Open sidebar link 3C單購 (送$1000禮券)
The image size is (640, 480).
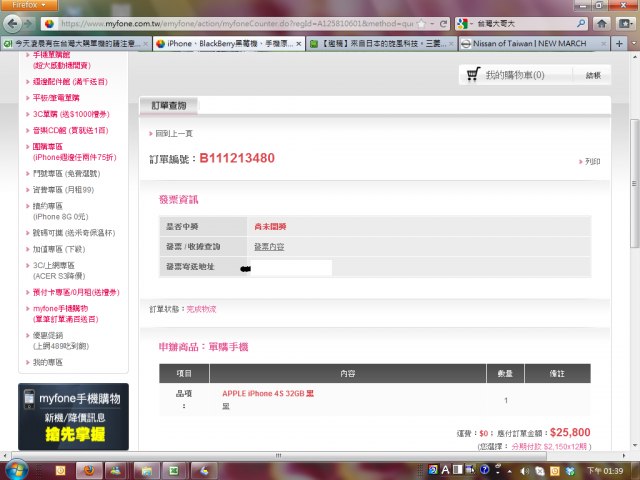pos(71,114)
